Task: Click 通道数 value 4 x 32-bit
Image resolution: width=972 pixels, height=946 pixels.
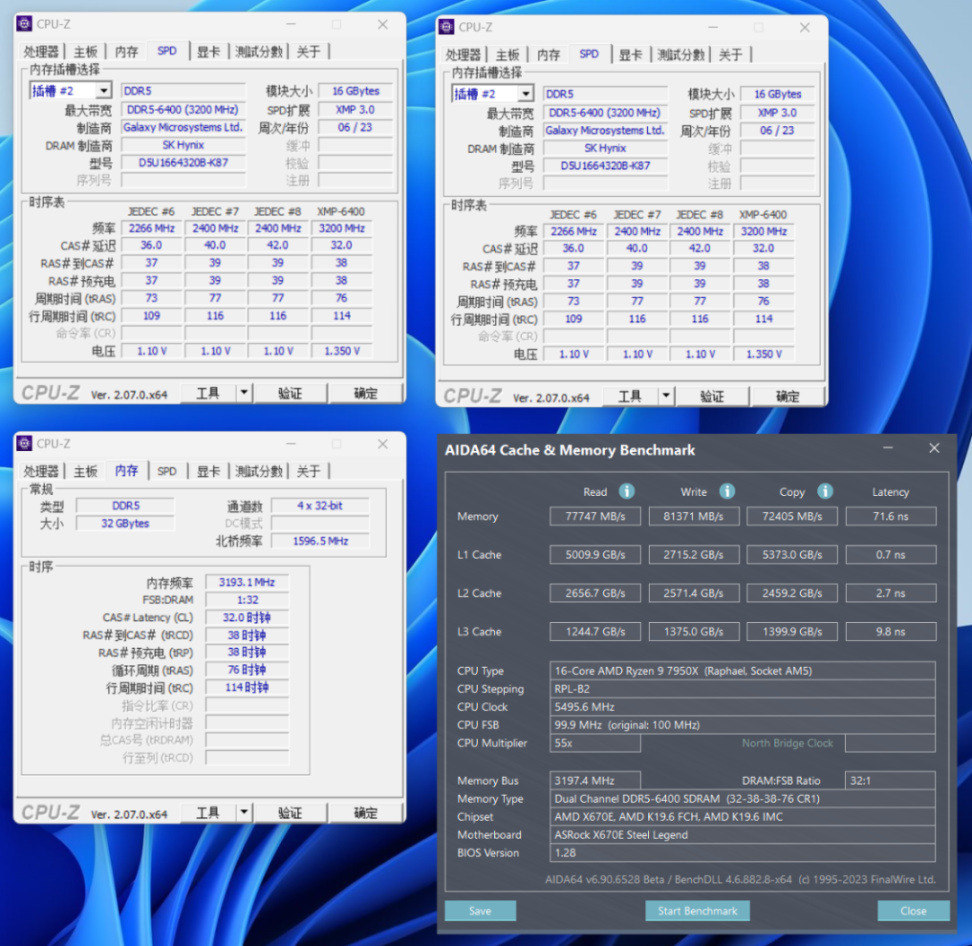Action: tap(320, 506)
